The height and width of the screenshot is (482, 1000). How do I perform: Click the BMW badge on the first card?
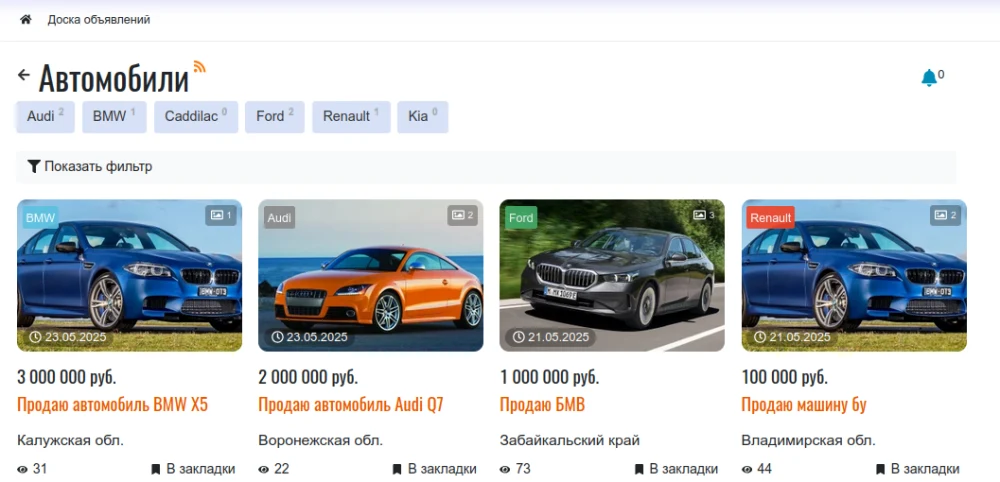(41, 217)
